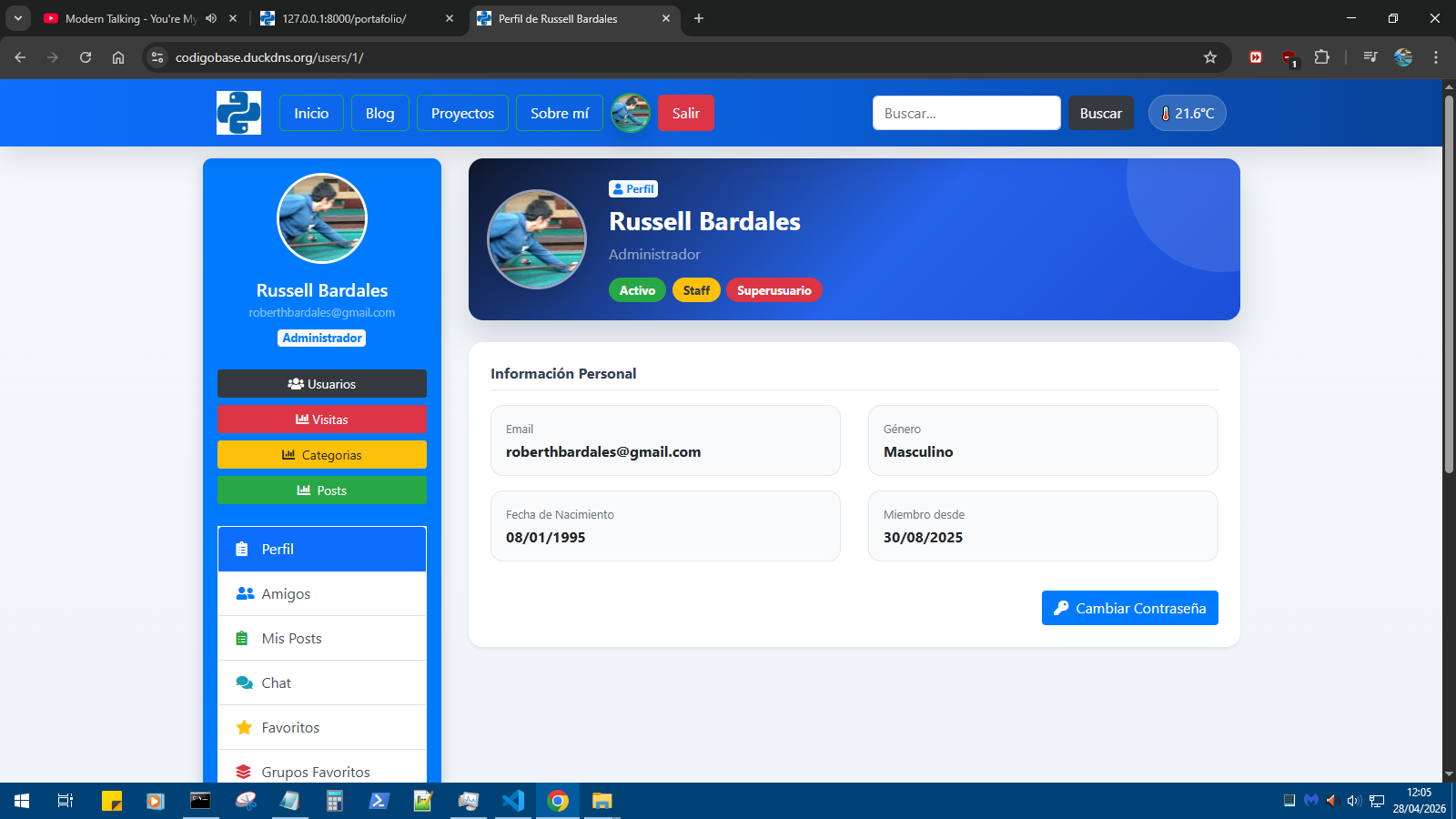
Task: Expand the tab search dropdown arrow
Action: (x=17, y=18)
